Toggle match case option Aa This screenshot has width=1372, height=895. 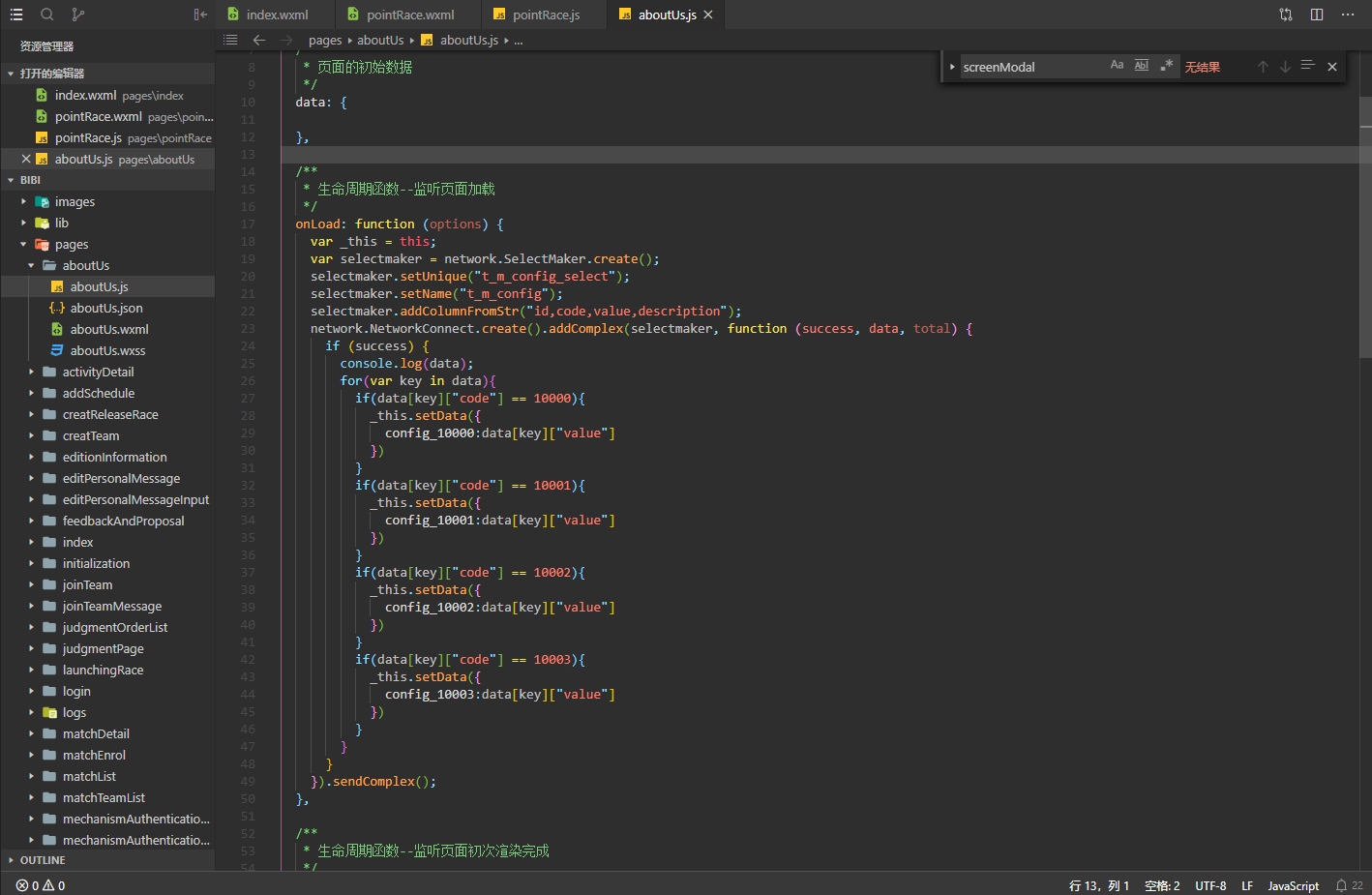[1117, 65]
